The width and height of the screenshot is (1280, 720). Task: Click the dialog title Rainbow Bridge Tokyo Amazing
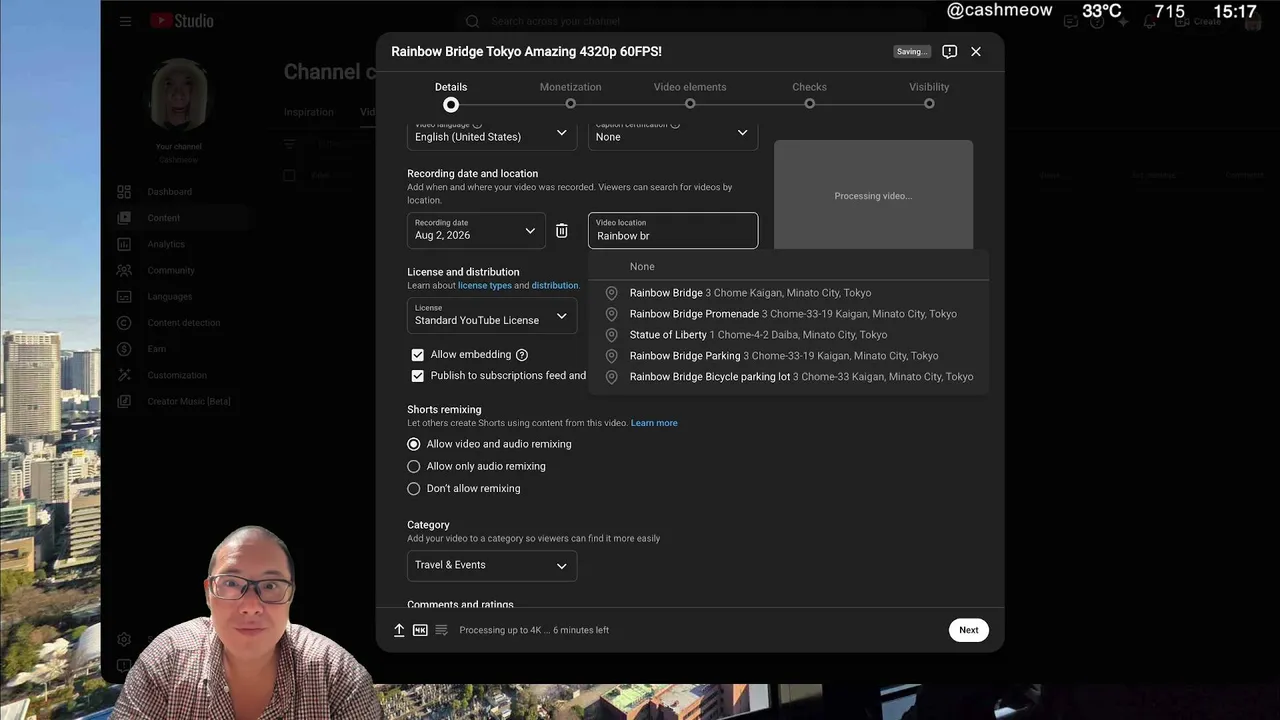tap(526, 51)
